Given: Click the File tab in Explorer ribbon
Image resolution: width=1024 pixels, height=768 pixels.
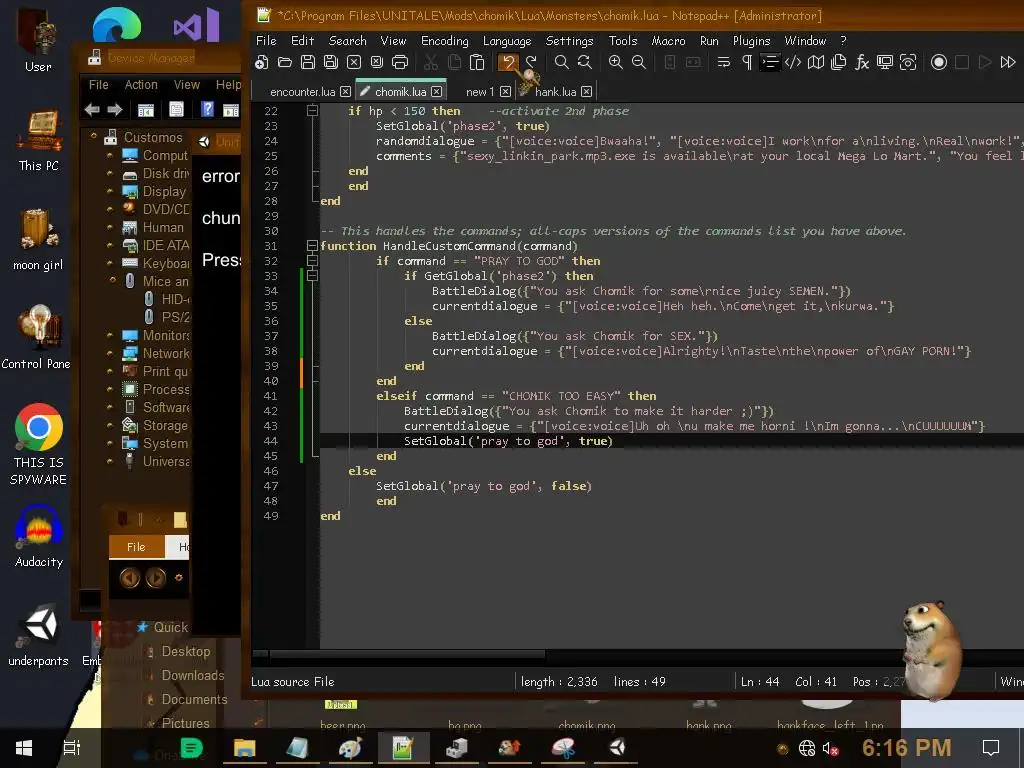Looking at the screenshot, I should (136, 547).
